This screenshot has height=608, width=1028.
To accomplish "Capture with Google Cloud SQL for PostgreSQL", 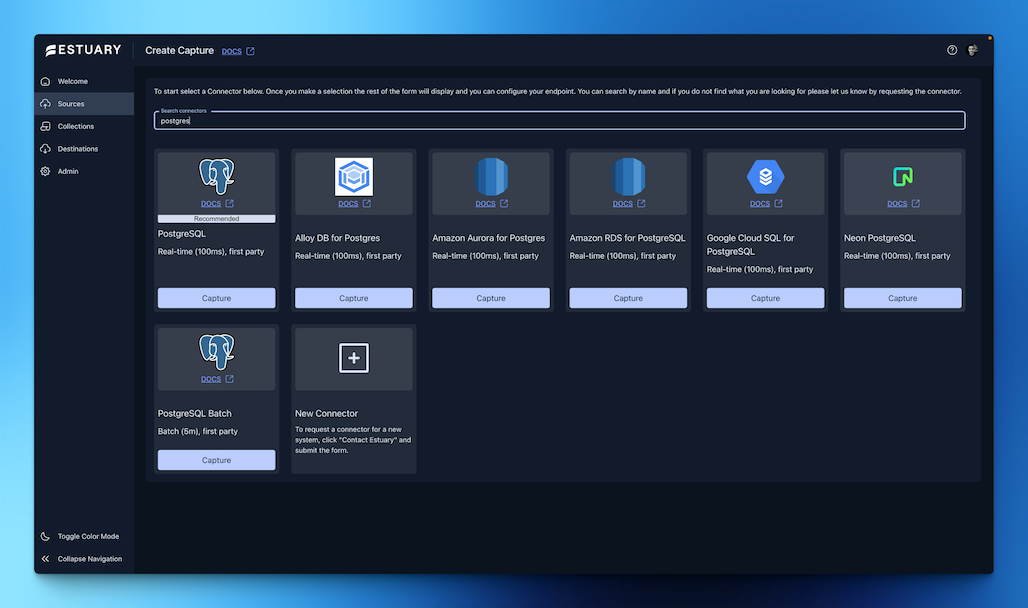I will [765, 298].
